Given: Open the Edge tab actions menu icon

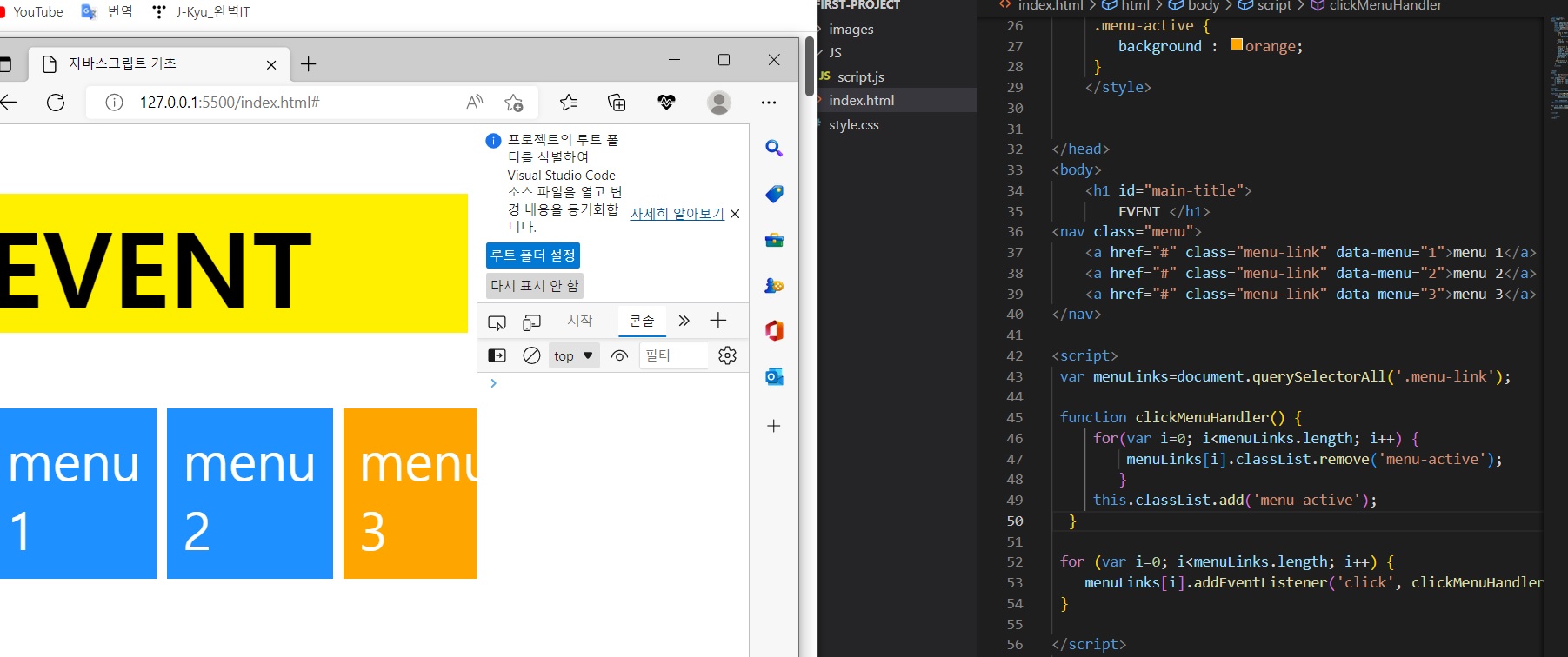Looking at the screenshot, I should pos(6,64).
